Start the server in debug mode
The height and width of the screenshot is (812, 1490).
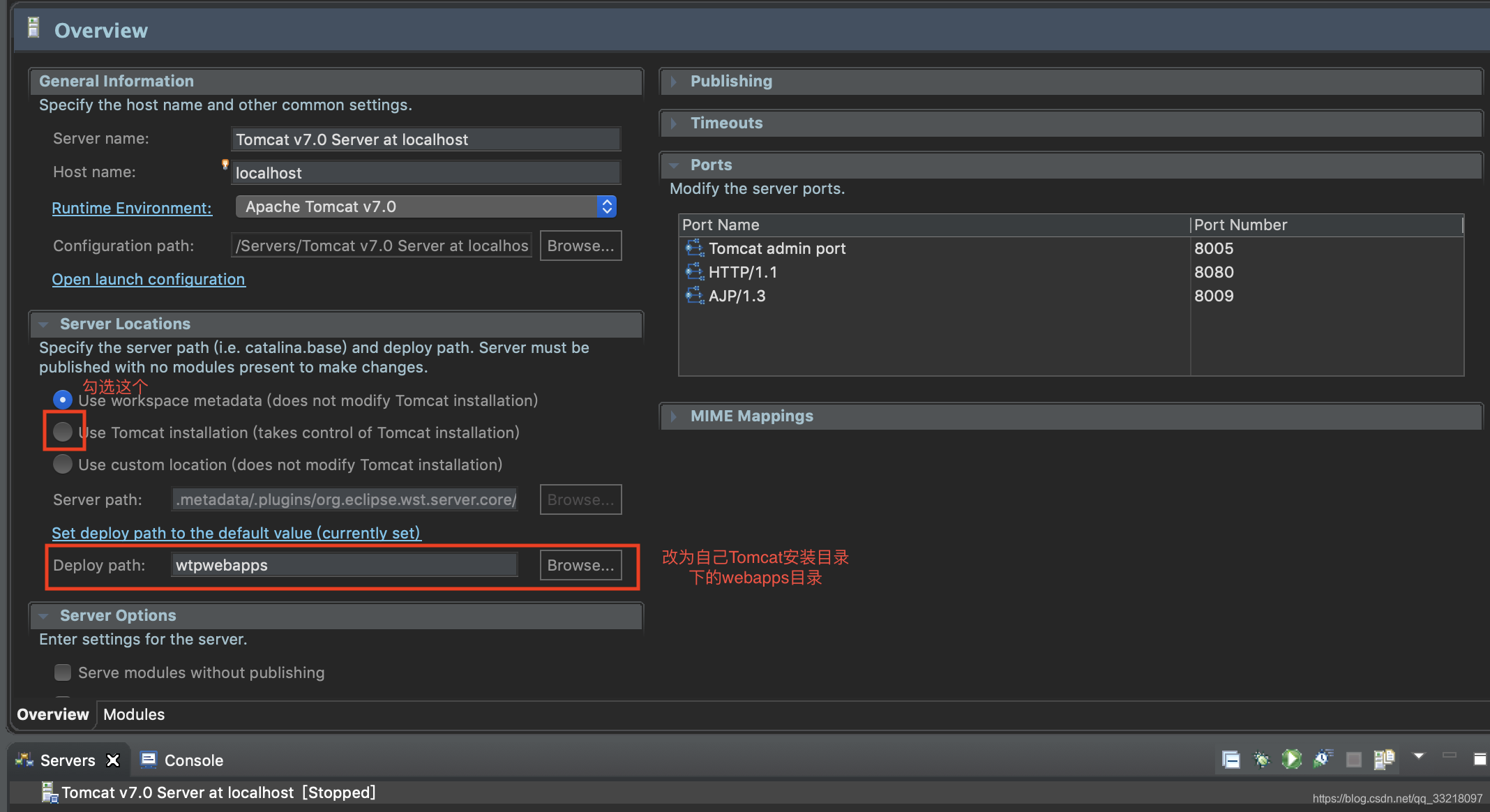pos(1261,759)
